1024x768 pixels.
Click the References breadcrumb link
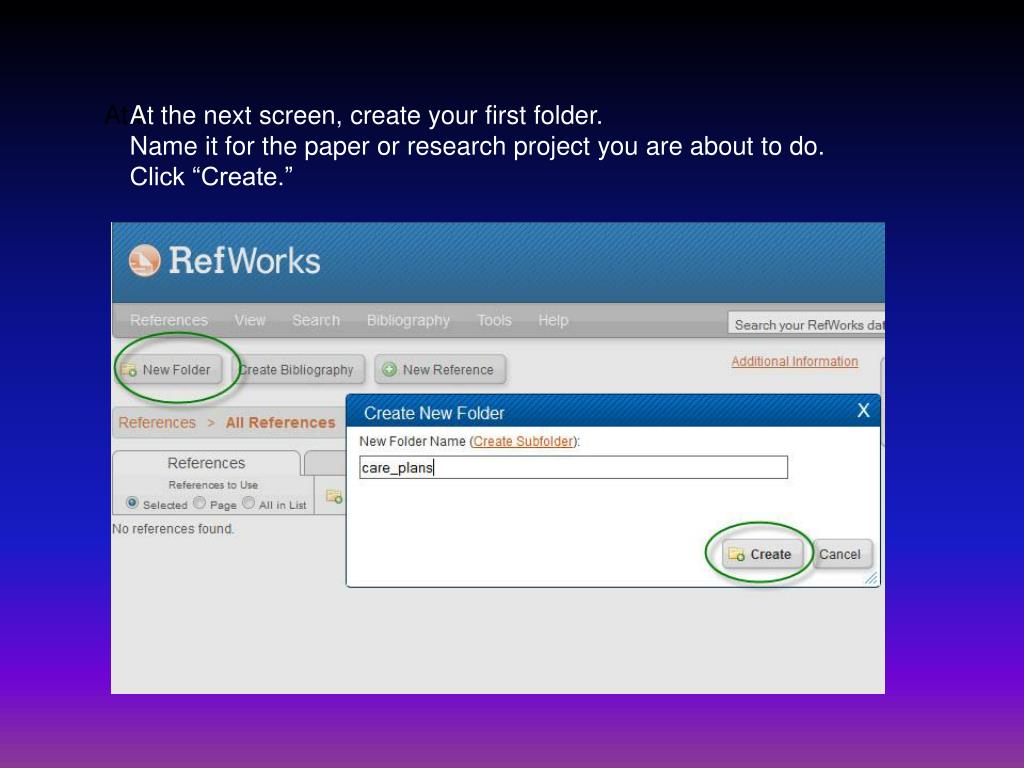[157, 423]
